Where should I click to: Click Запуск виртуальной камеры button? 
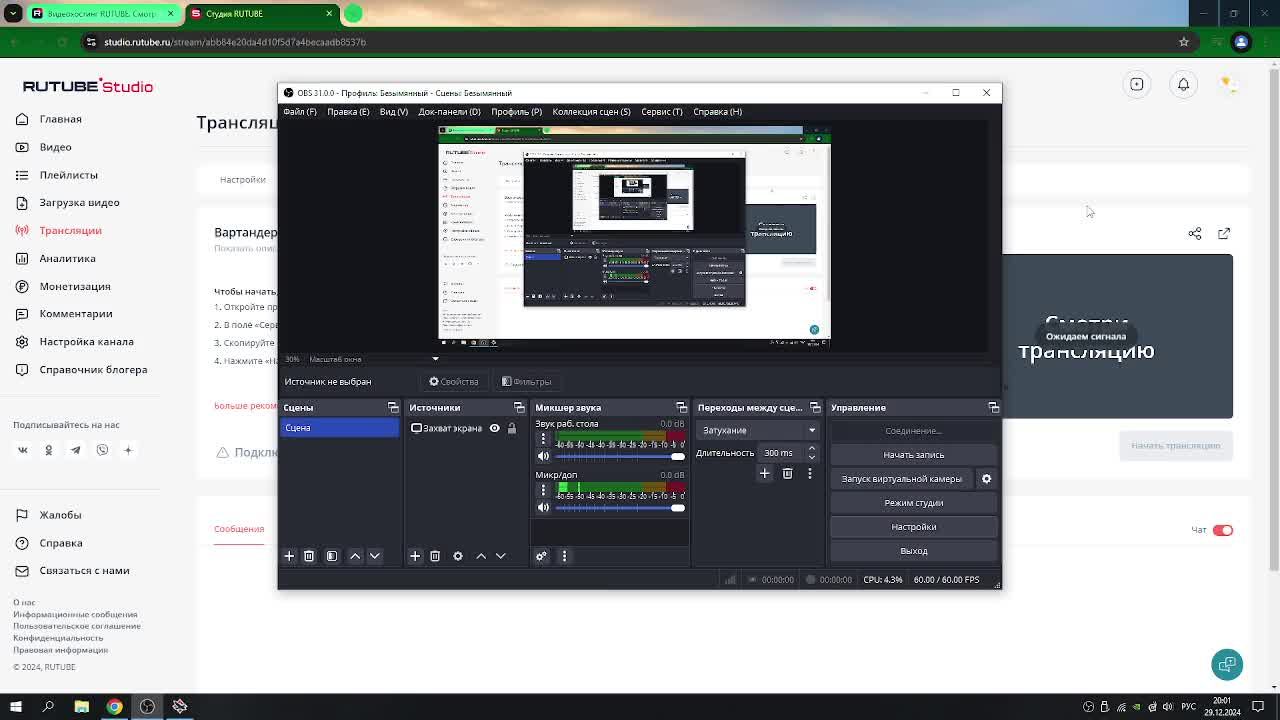pos(902,479)
